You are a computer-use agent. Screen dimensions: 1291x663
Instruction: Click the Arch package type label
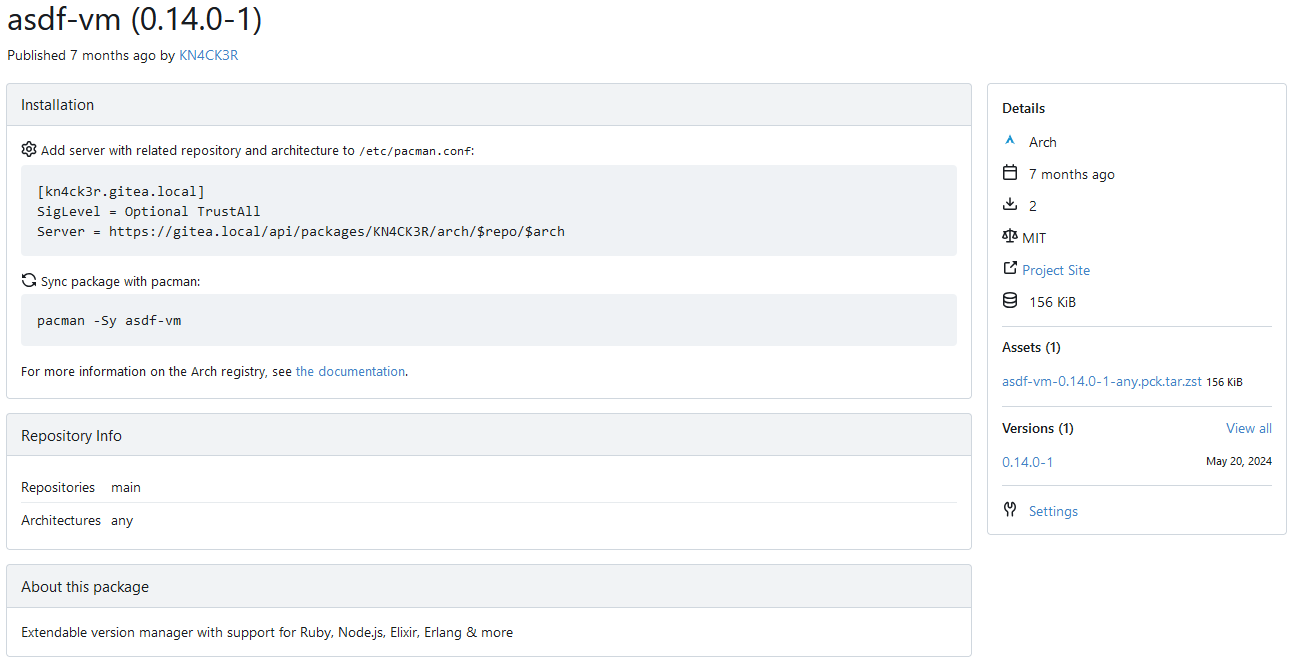pyautogui.click(x=1042, y=142)
